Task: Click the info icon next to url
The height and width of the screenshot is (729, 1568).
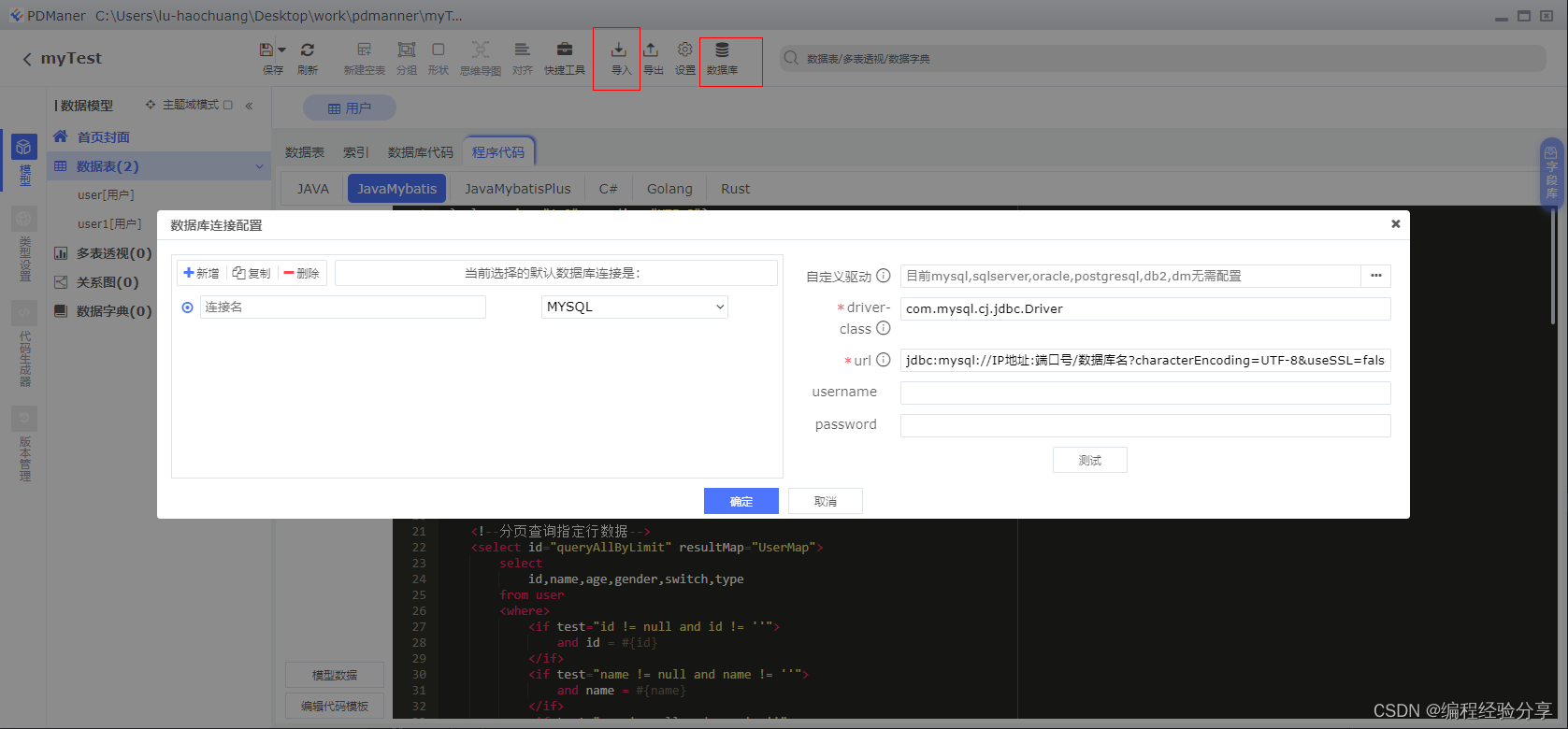Action: (884, 360)
